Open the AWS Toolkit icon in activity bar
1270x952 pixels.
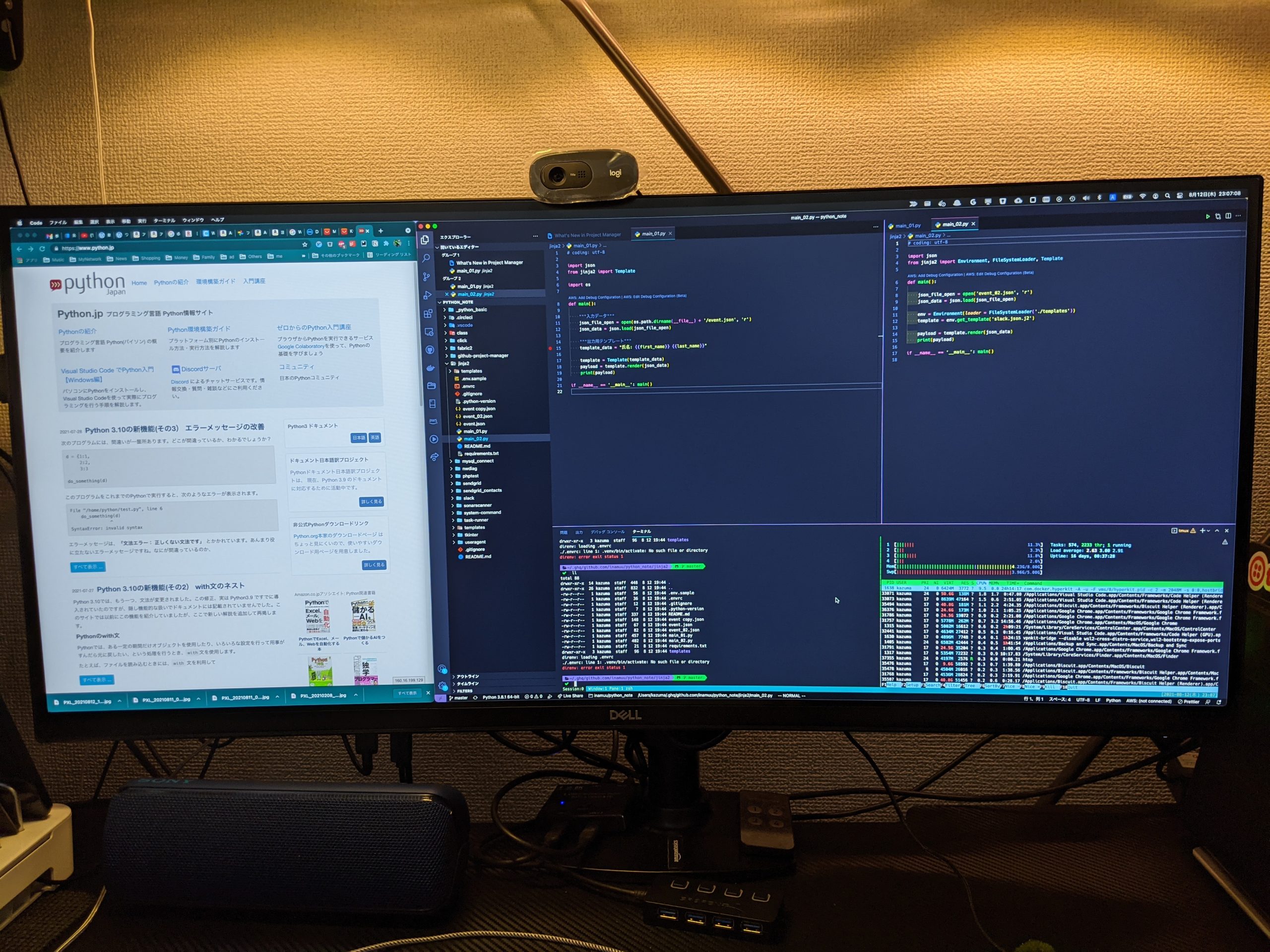pos(433,421)
